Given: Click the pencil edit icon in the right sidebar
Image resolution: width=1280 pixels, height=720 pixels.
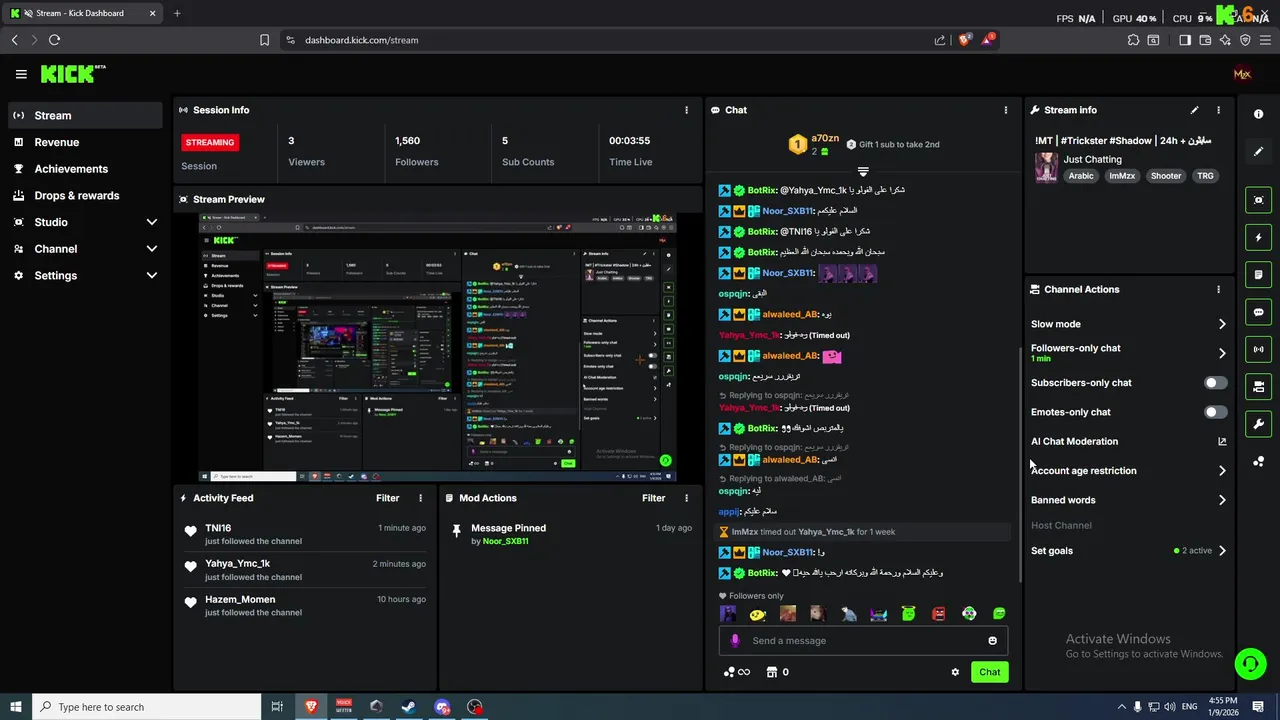Looking at the screenshot, I should [x=1259, y=152].
